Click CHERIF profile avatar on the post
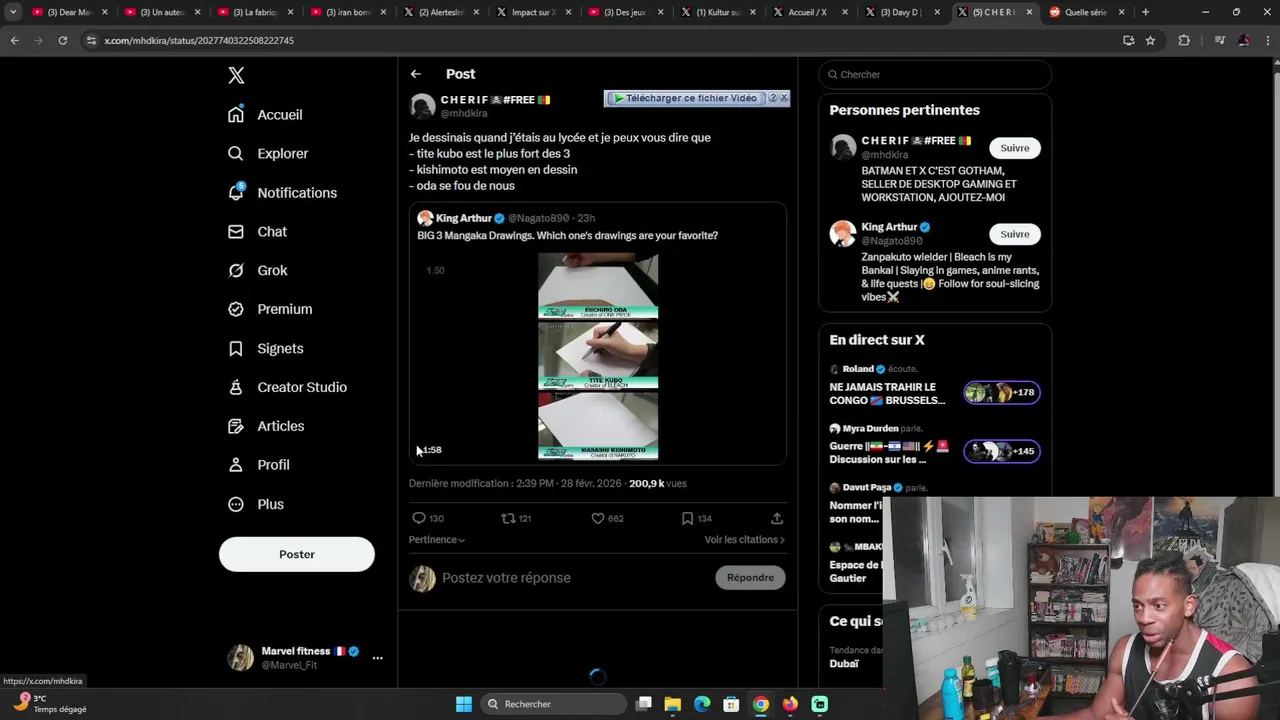This screenshot has height=720, width=1280. tap(422, 106)
